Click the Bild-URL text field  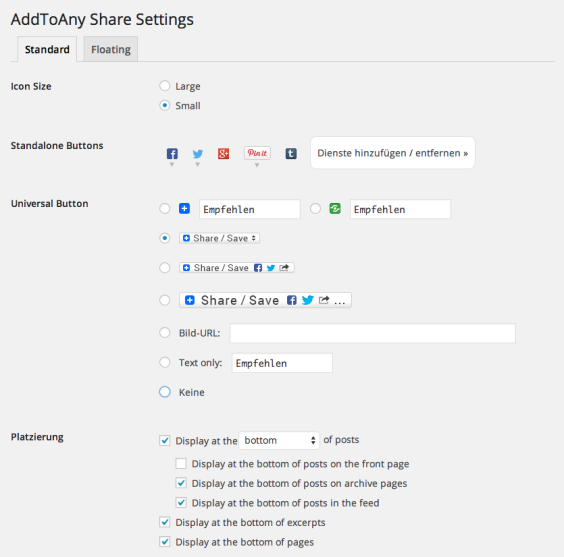click(373, 333)
